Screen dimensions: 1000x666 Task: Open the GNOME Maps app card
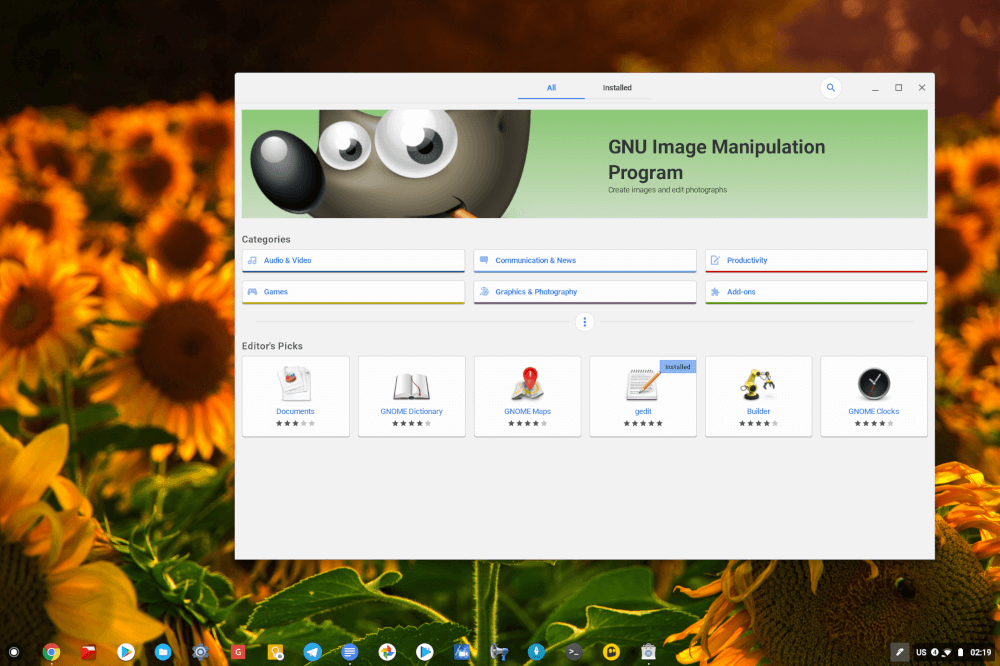point(527,396)
